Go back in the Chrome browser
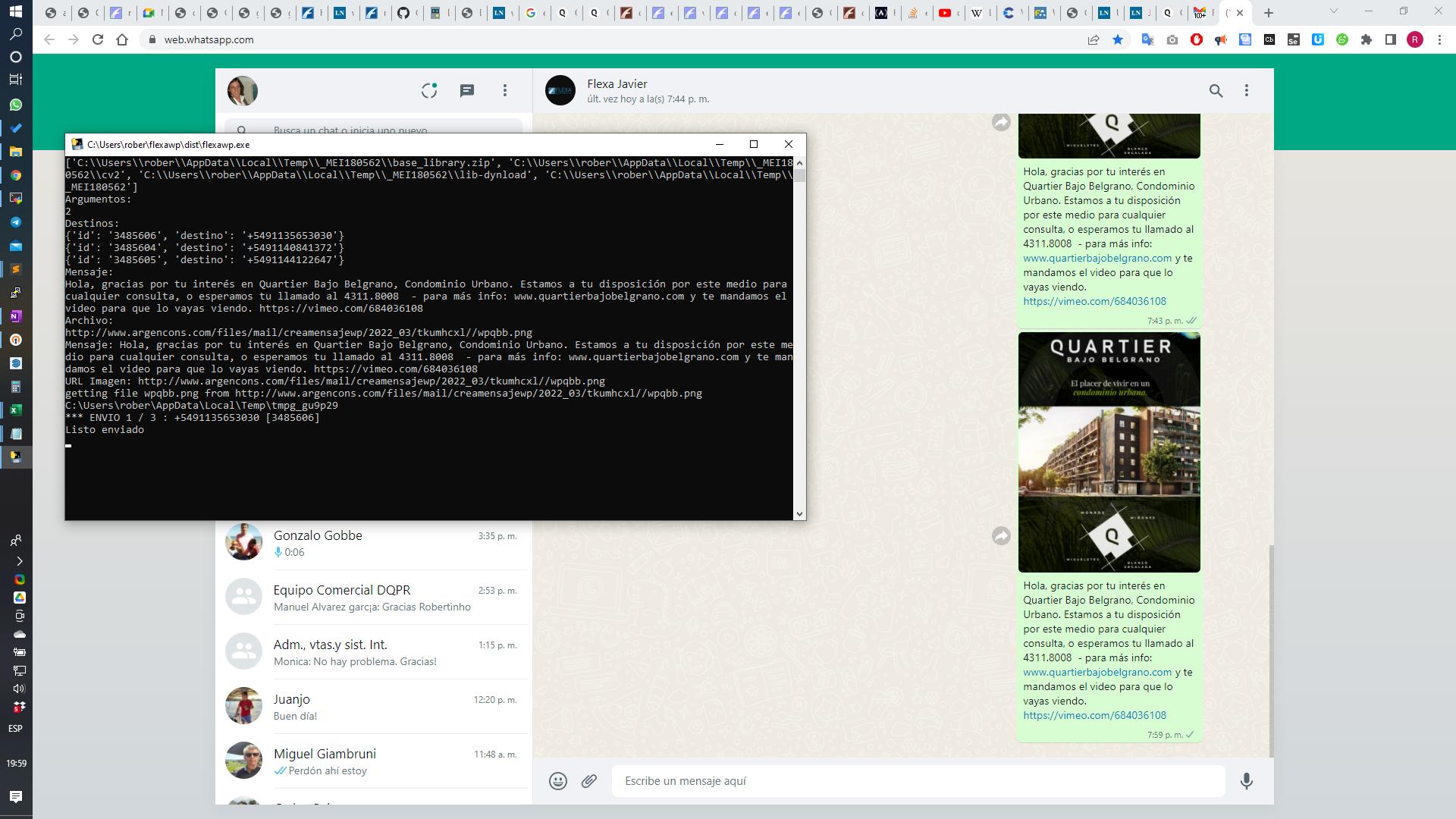Image resolution: width=1456 pixels, height=819 pixels. 49,39
